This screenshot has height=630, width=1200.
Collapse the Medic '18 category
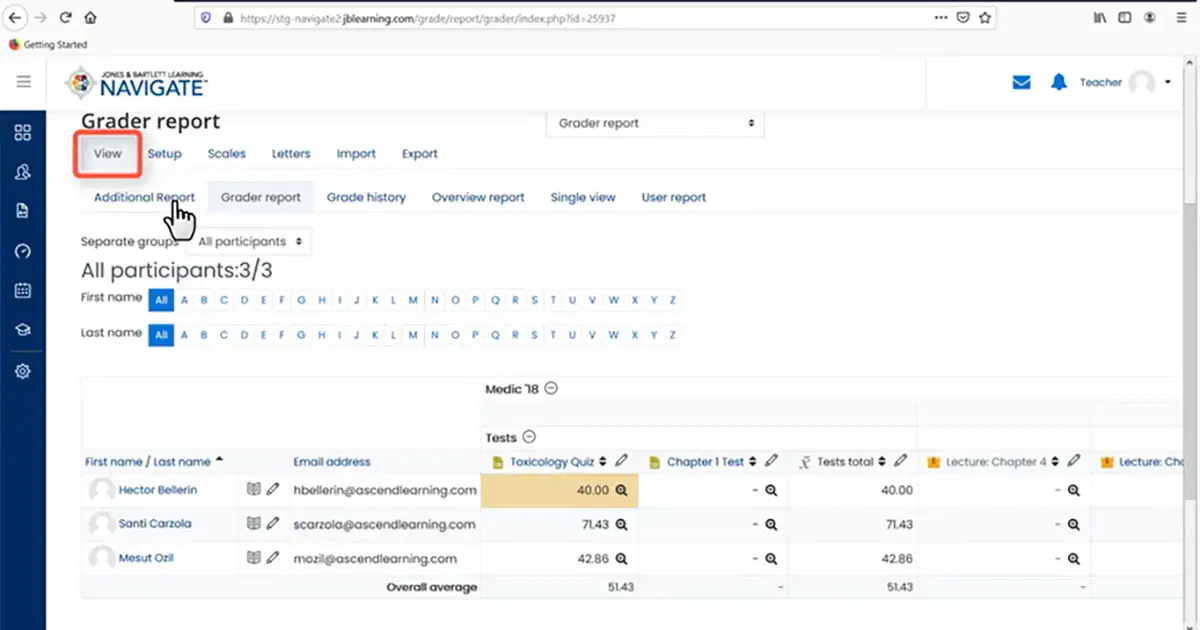(x=551, y=388)
